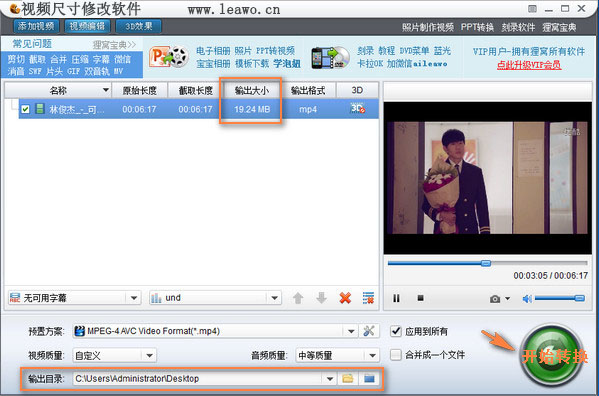Click the 3D effect icon in video row

pos(358,109)
